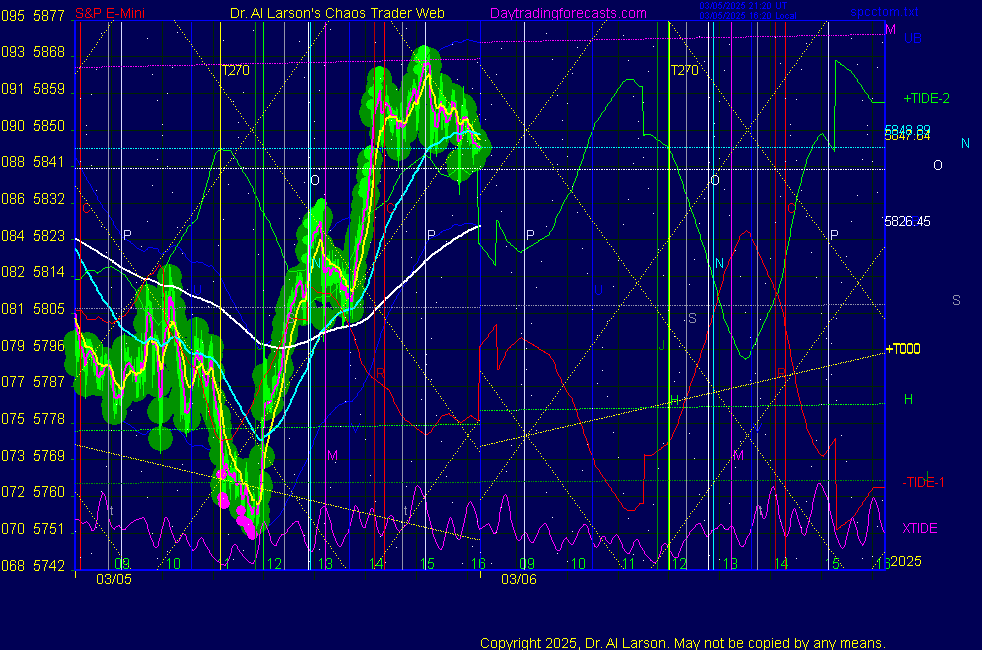This screenshot has height=650, width=982.
Task: Click price axis label "093 5868"
Action: (x=33, y=53)
